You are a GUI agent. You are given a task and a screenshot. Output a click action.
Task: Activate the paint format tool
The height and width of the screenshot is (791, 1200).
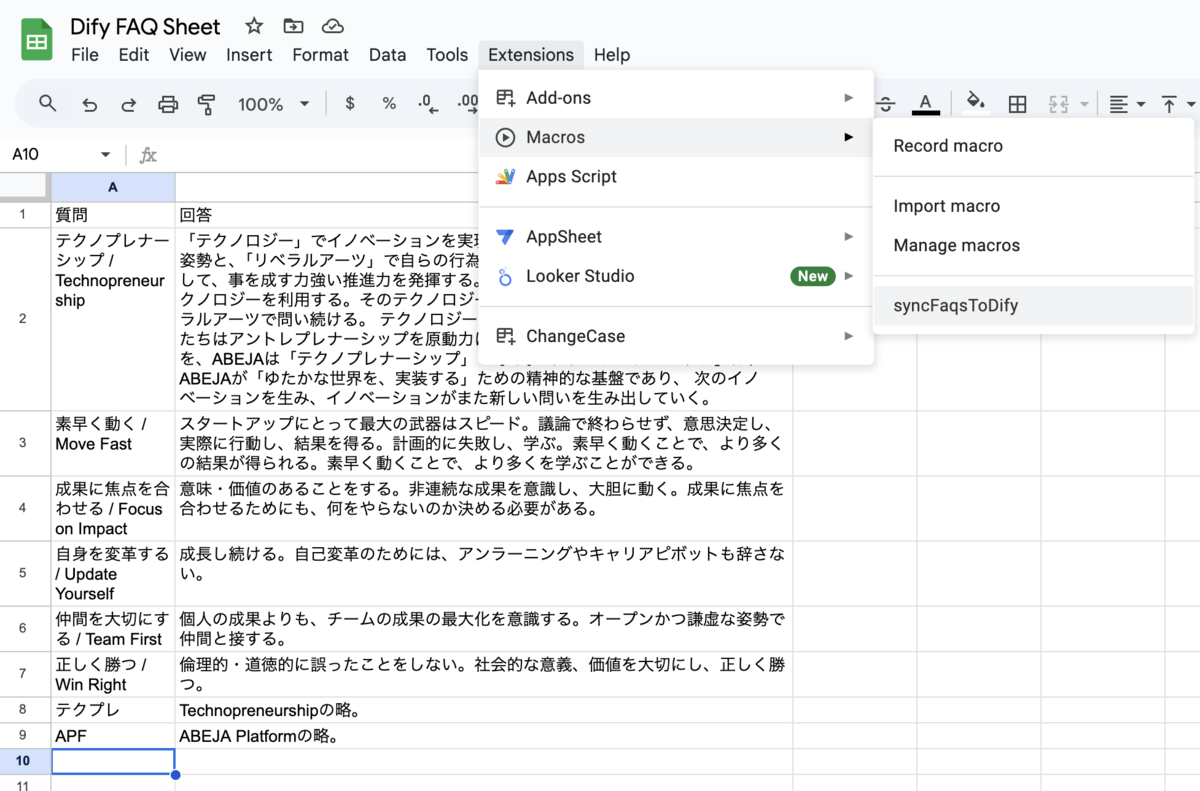click(207, 104)
